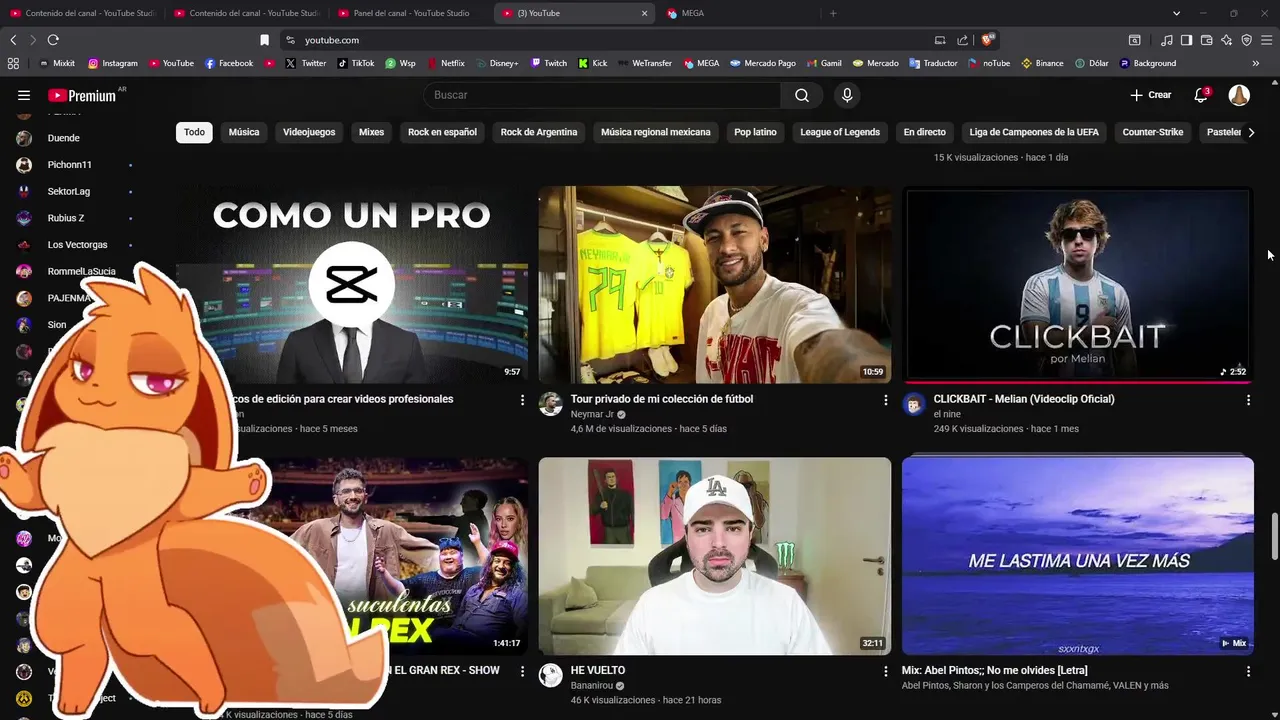Open the ME LASTIMA UNA VEZ MÁS mix thumbnail

(1077, 556)
